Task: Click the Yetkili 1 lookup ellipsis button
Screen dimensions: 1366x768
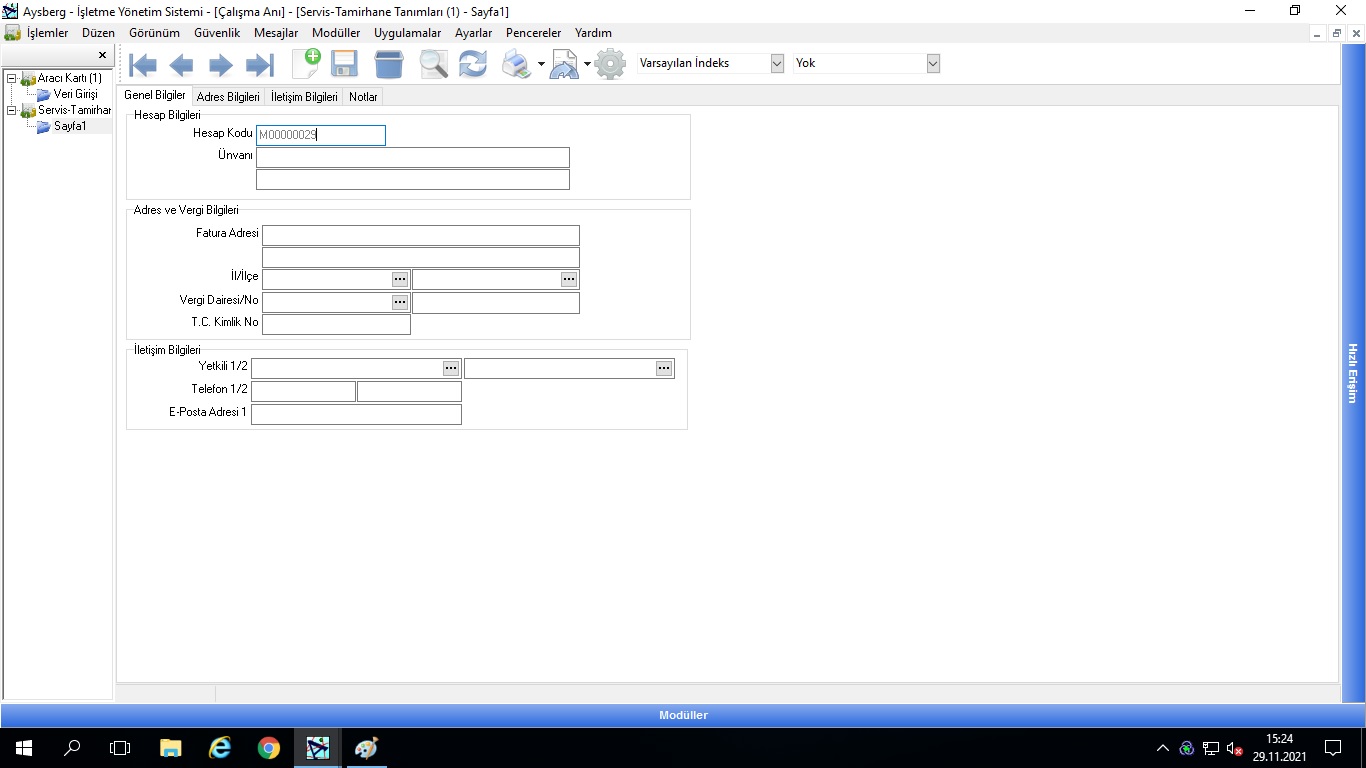Action: pyautogui.click(x=451, y=369)
